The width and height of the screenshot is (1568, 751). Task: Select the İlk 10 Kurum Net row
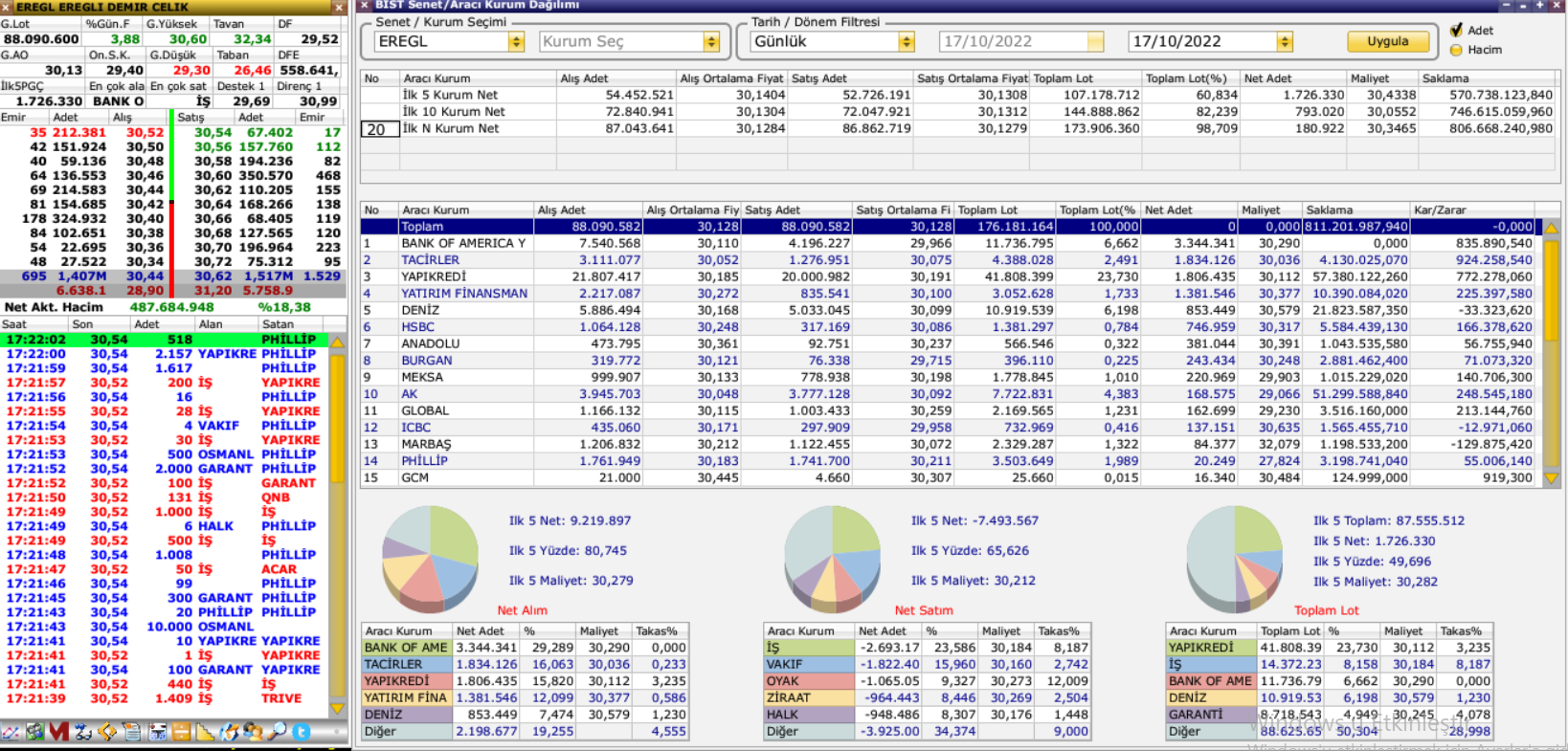[958, 112]
